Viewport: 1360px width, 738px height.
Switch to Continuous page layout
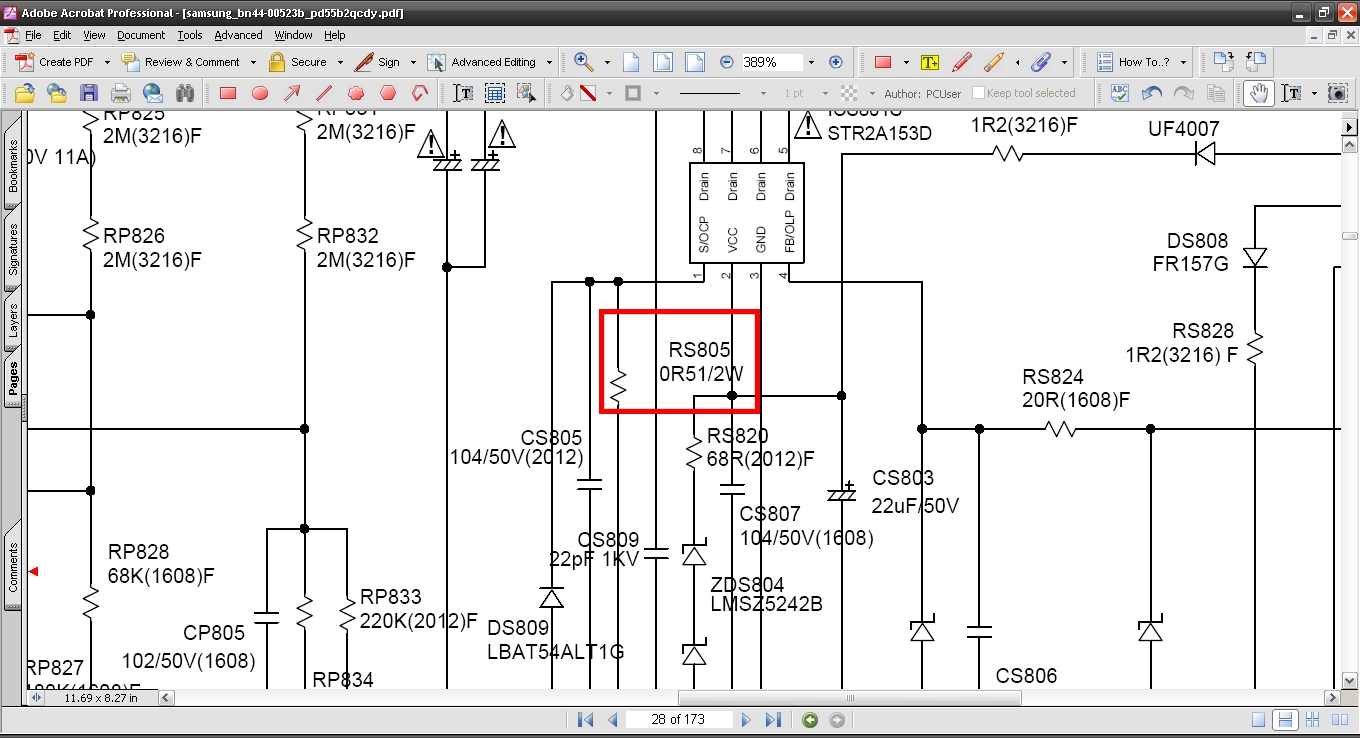tap(1286, 720)
